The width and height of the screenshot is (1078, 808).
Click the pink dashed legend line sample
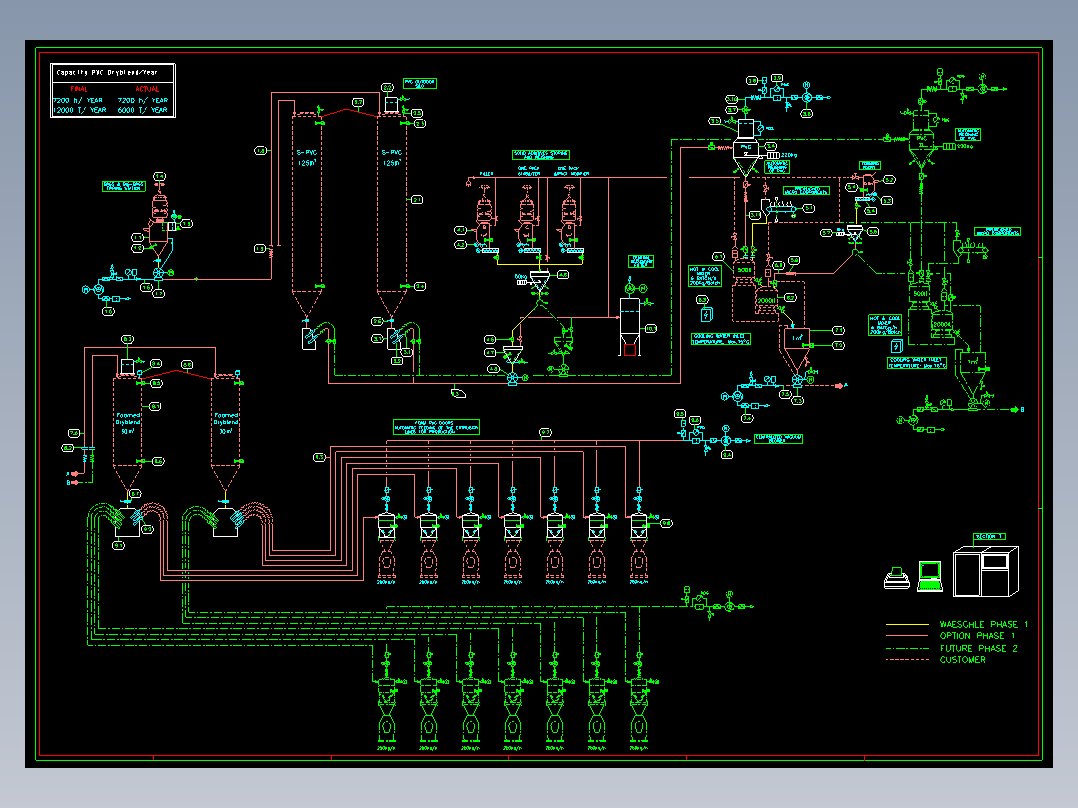[908, 660]
